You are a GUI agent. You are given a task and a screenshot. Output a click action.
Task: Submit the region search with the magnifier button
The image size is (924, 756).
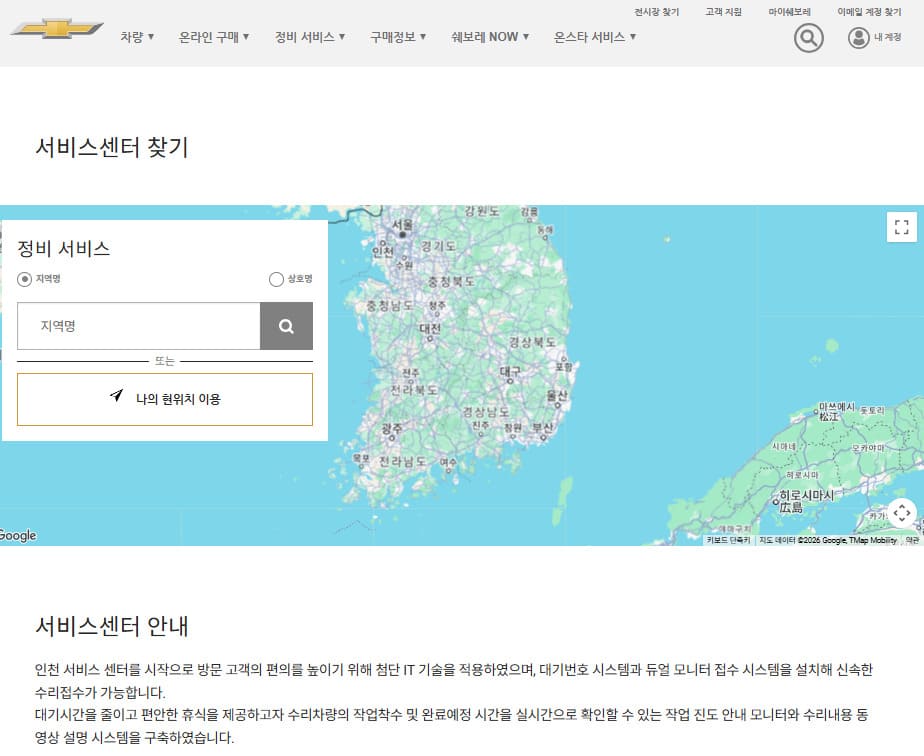pos(286,326)
